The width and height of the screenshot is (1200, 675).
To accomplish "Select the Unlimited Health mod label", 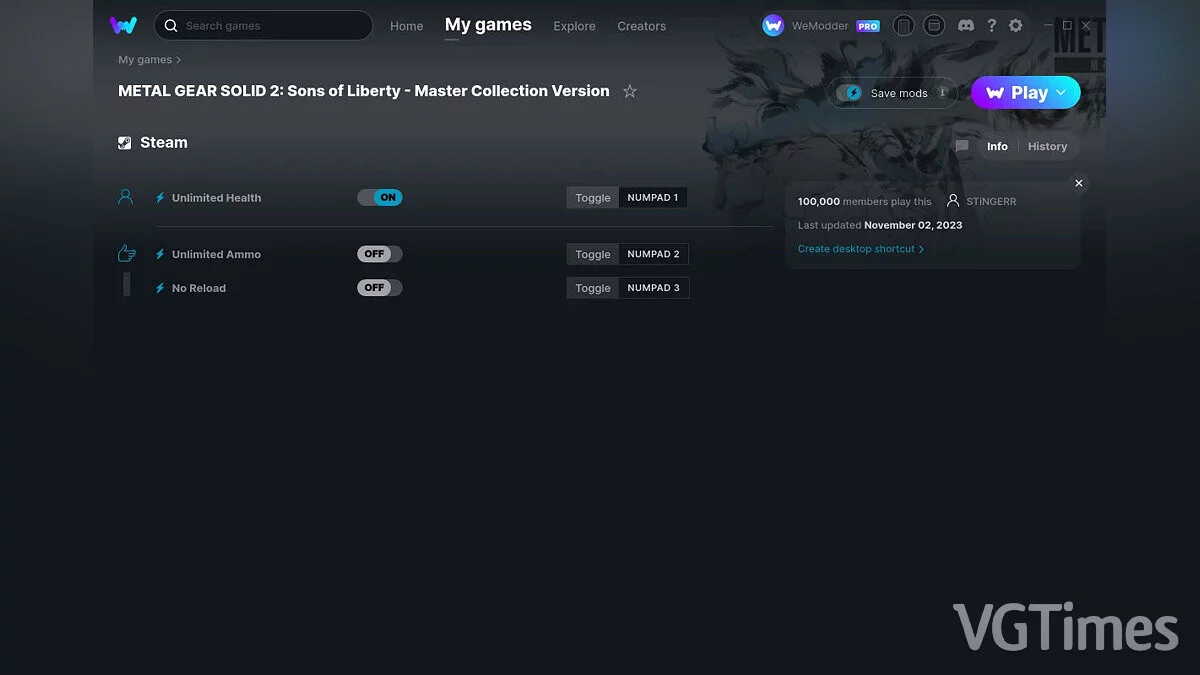I will (x=216, y=198).
